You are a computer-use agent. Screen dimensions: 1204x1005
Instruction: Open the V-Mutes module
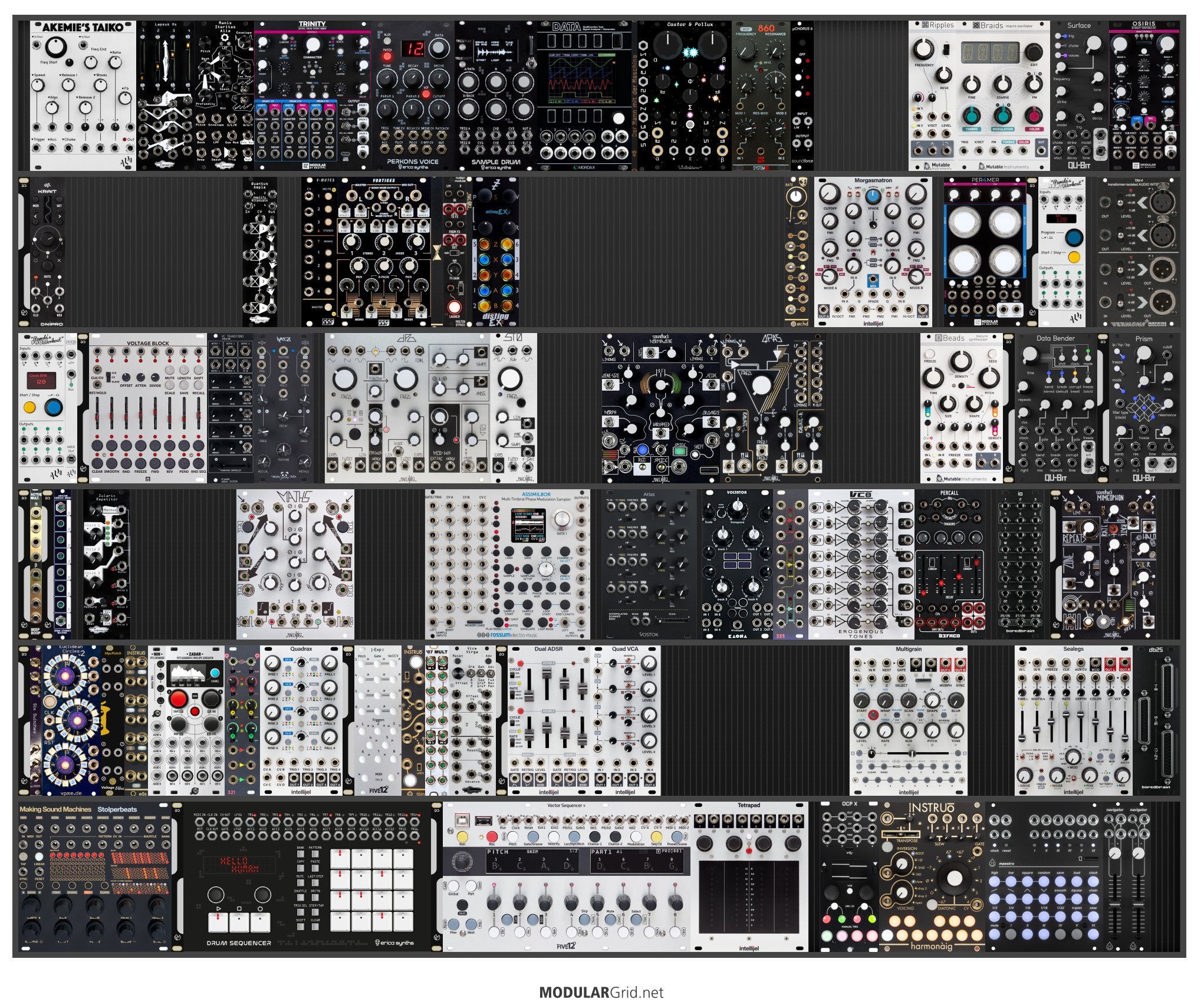pyautogui.click(x=319, y=252)
